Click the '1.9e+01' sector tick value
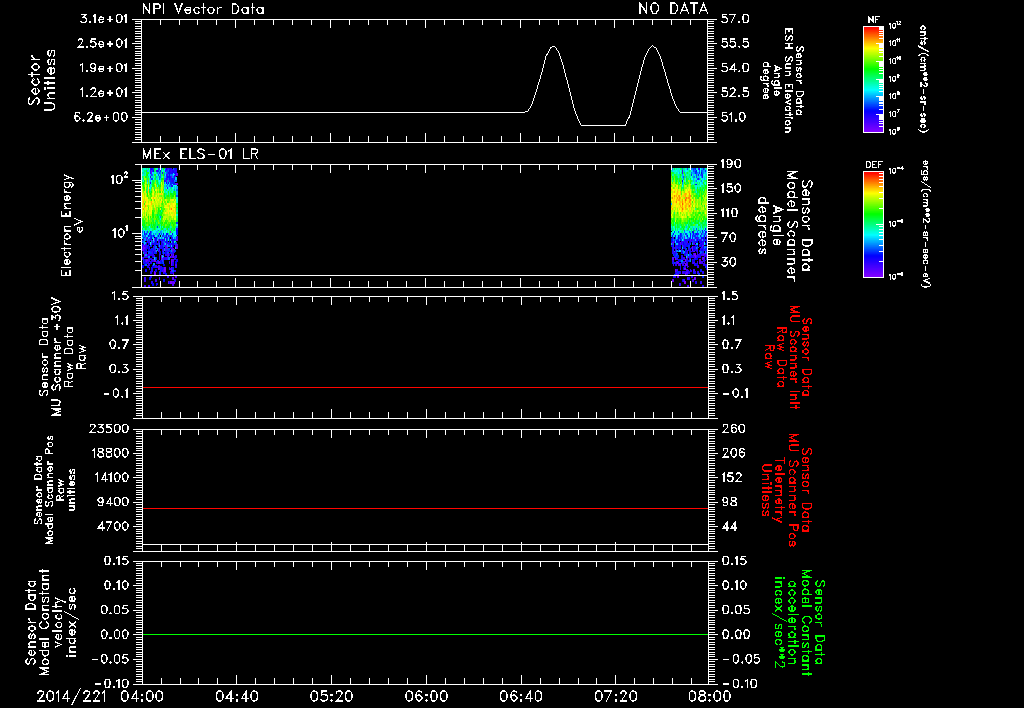 [104, 68]
